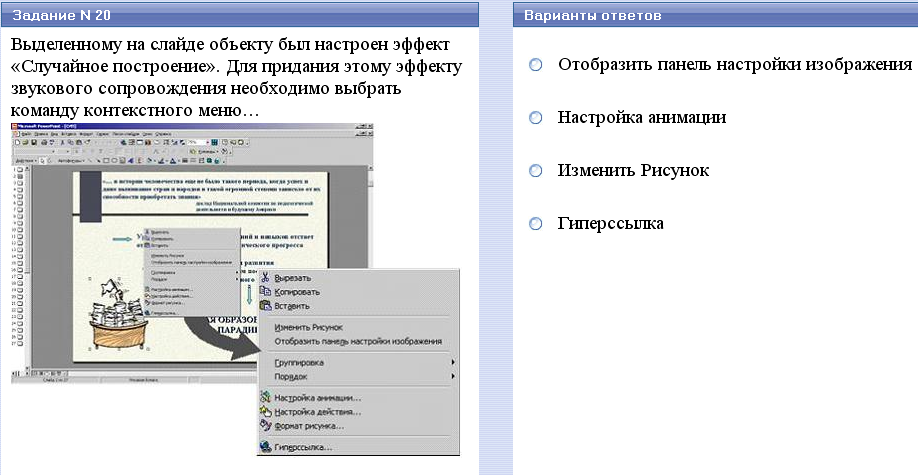The width and height of the screenshot is (918, 475).
Task: Click the icon beside 'Формат рисунка...'
Action: [x=265, y=426]
